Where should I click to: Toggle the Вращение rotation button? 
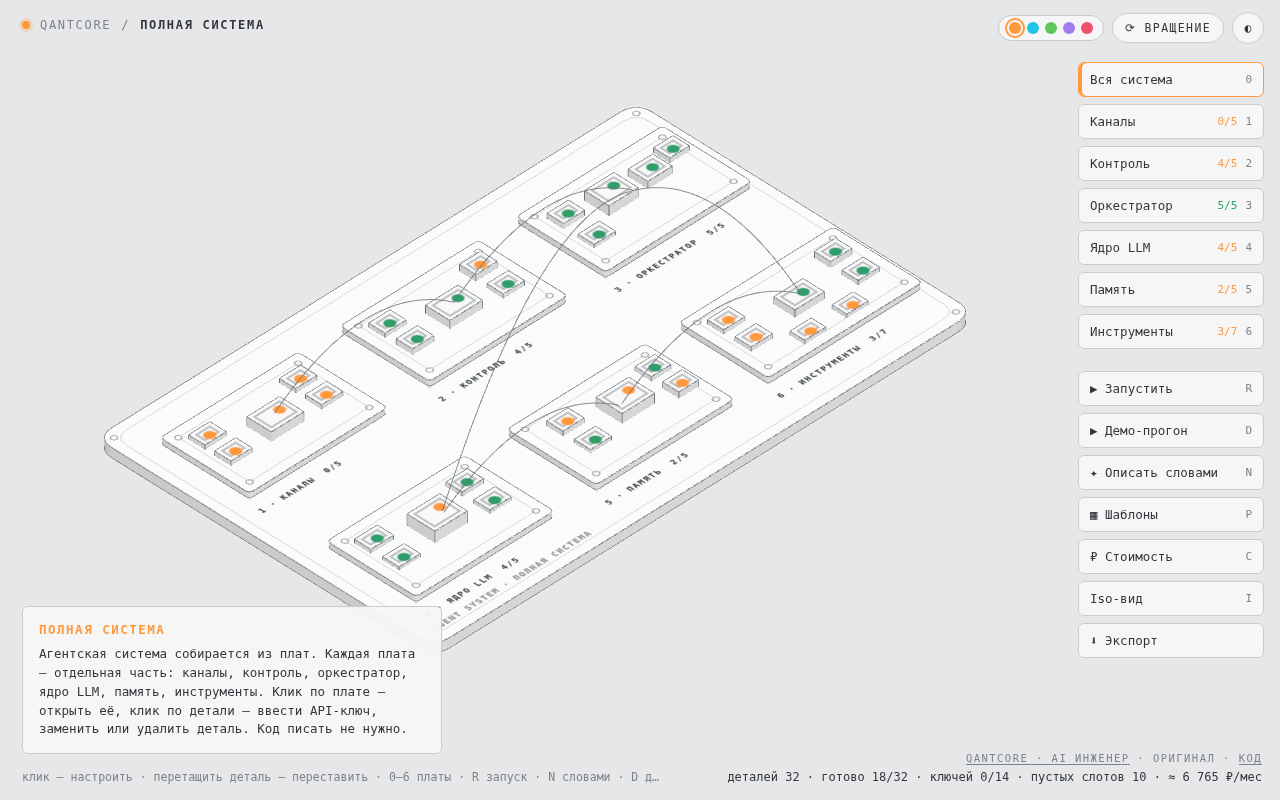click(1167, 28)
